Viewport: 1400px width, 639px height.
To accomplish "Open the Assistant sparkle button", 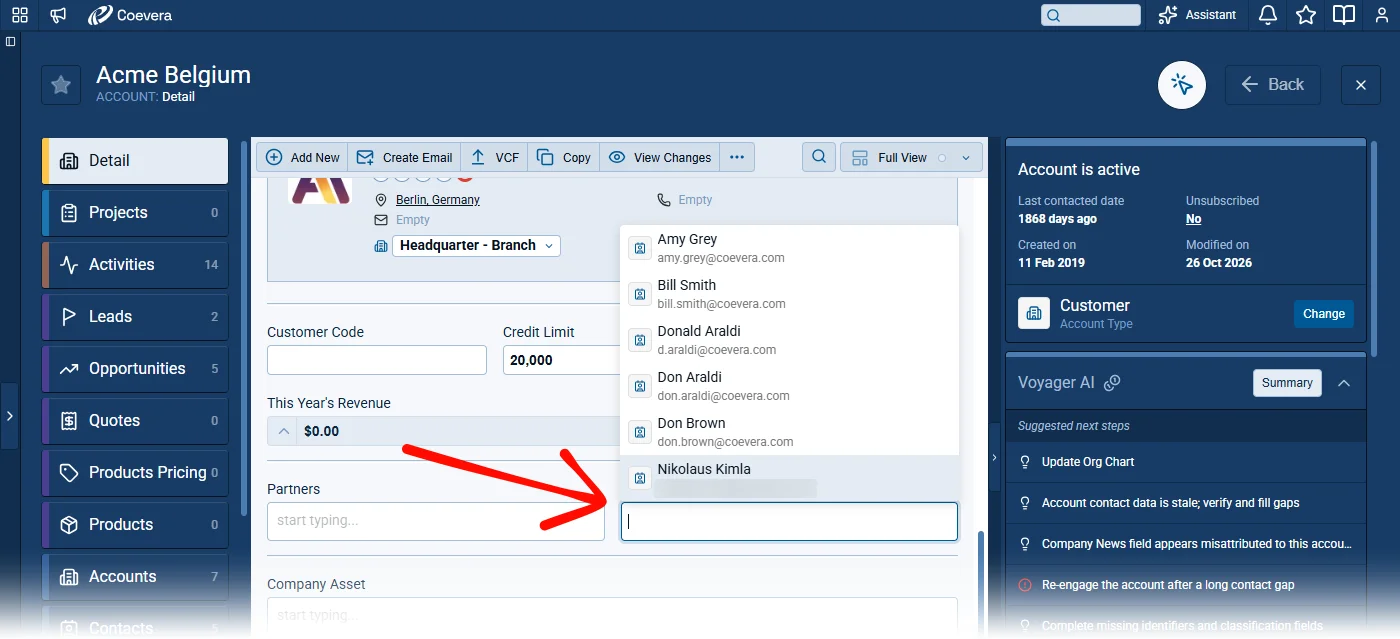I will pos(1197,15).
